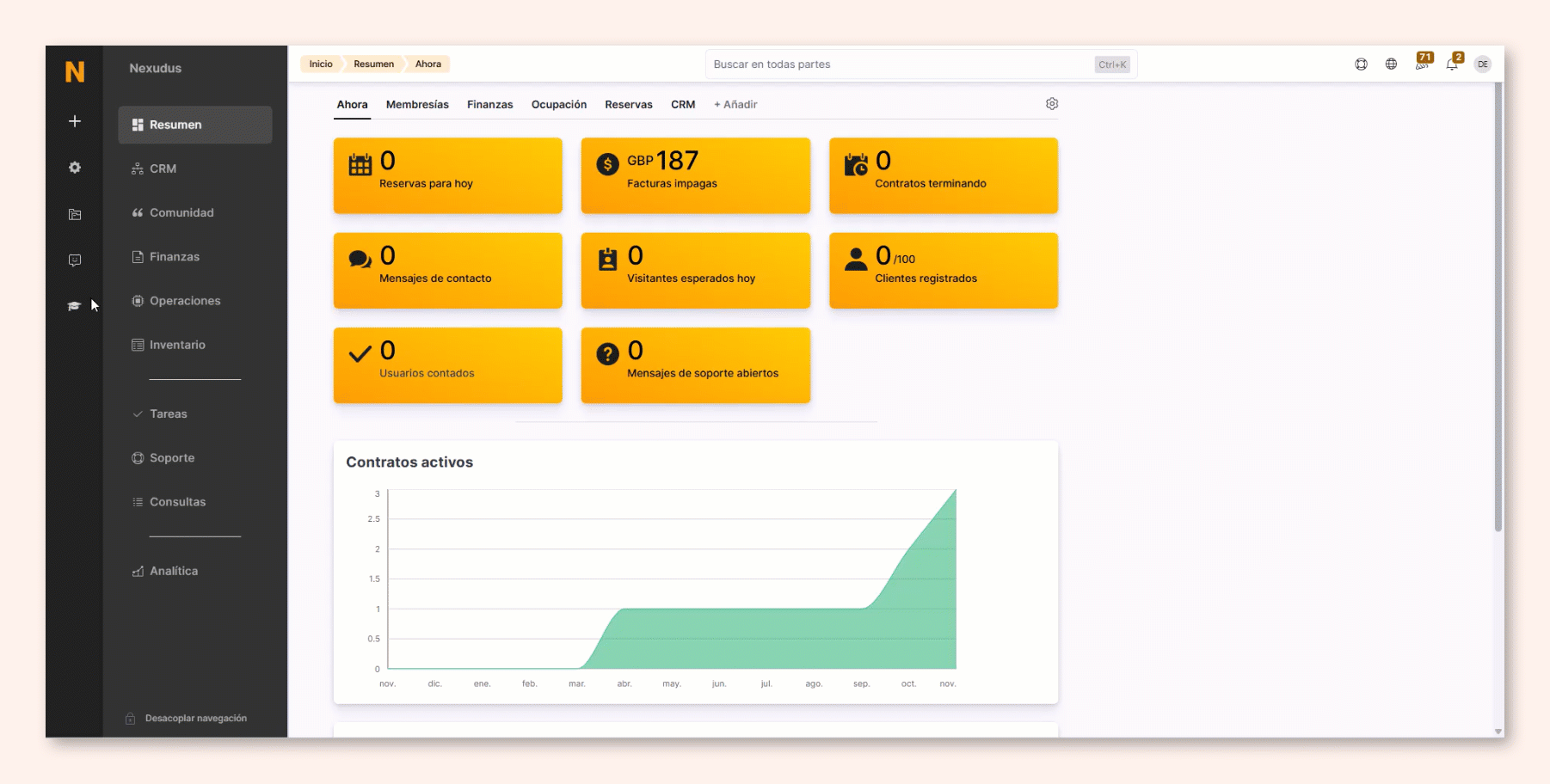Click the lifebuoy help icon
This screenshot has width=1550, height=784.
point(1361,64)
